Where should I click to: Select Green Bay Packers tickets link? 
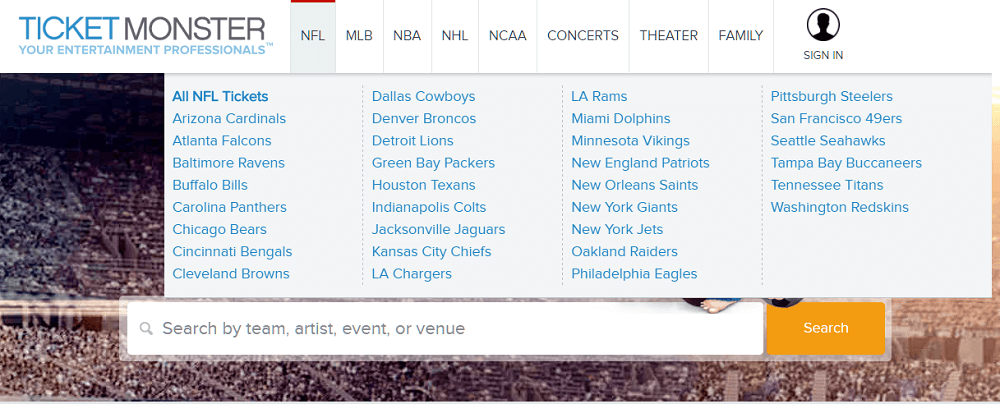pyautogui.click(x=433, y=163)
